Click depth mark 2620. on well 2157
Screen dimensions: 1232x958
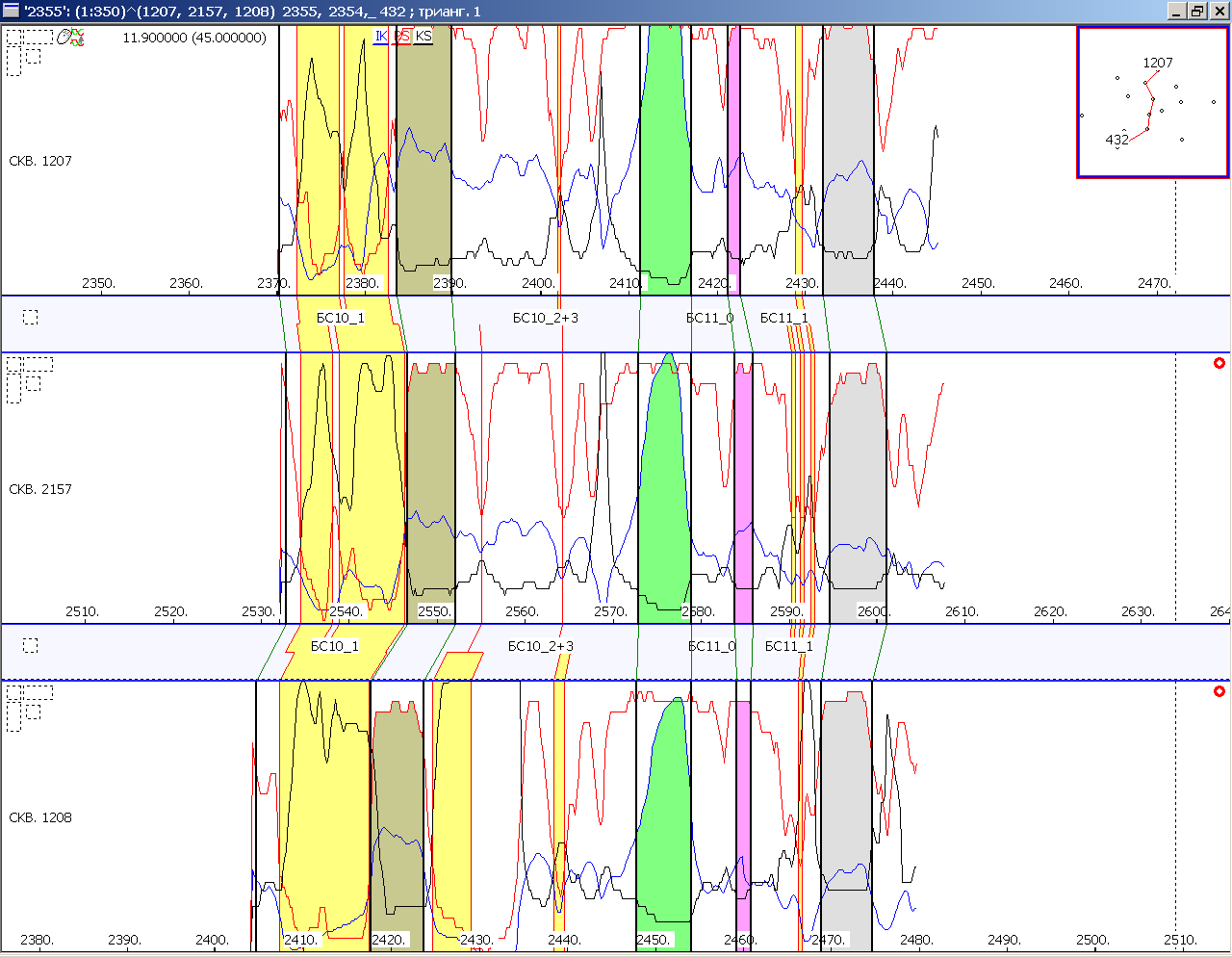(1050, 611)
